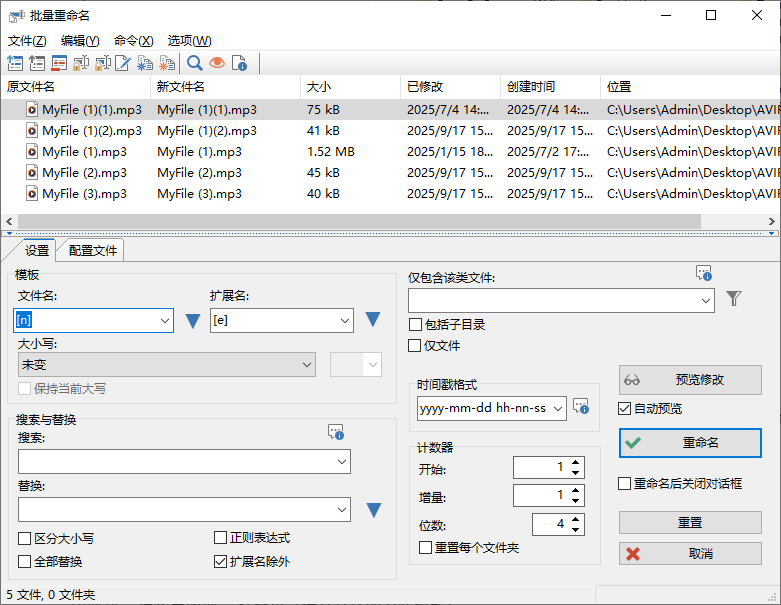This screenshot has height=605, width=781.
Task: Open the 仅包含该类文件 dropdown
Action: coord(706,301)
